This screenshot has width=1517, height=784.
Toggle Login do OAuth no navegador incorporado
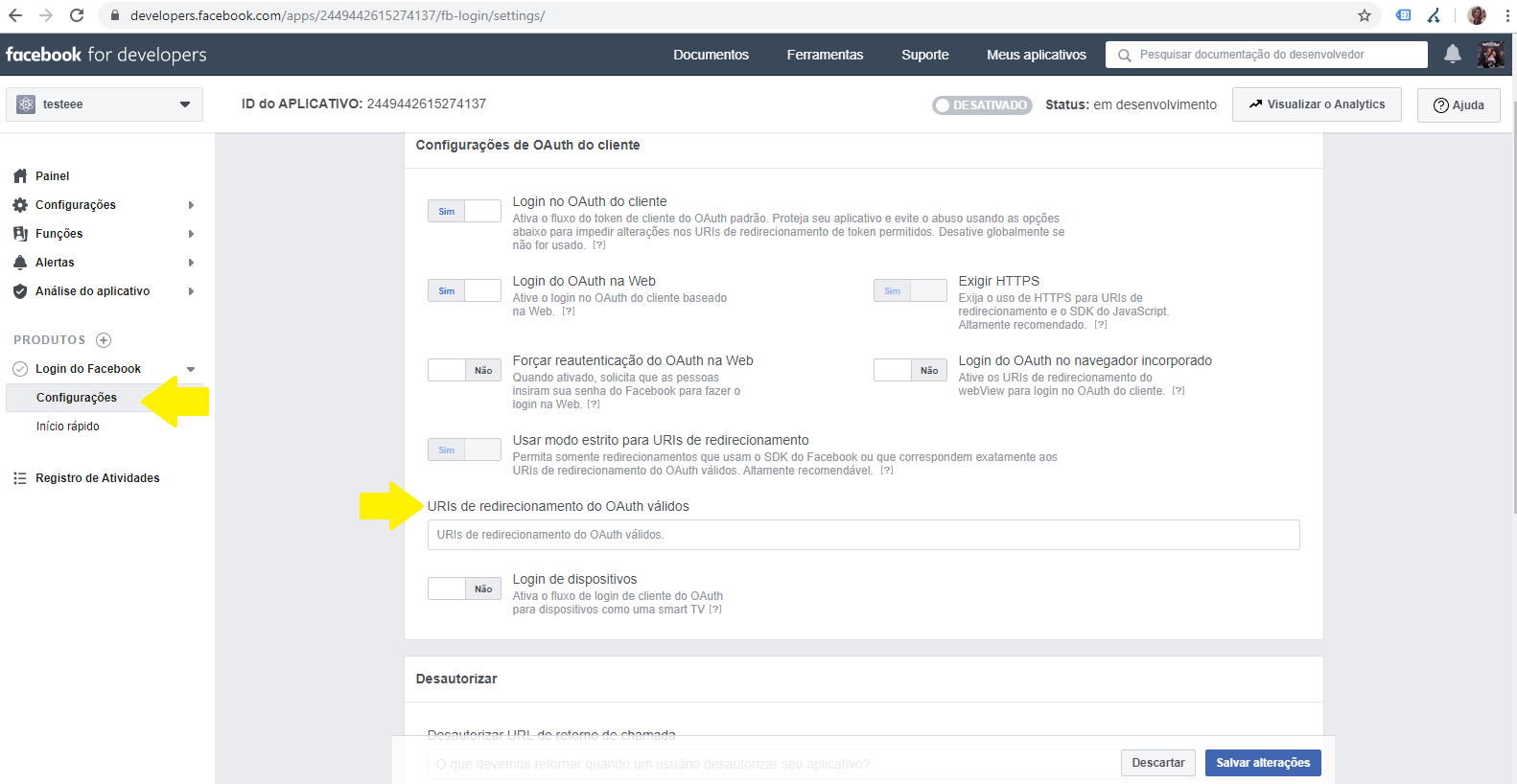pyautogui.click(x=910, y=370)
